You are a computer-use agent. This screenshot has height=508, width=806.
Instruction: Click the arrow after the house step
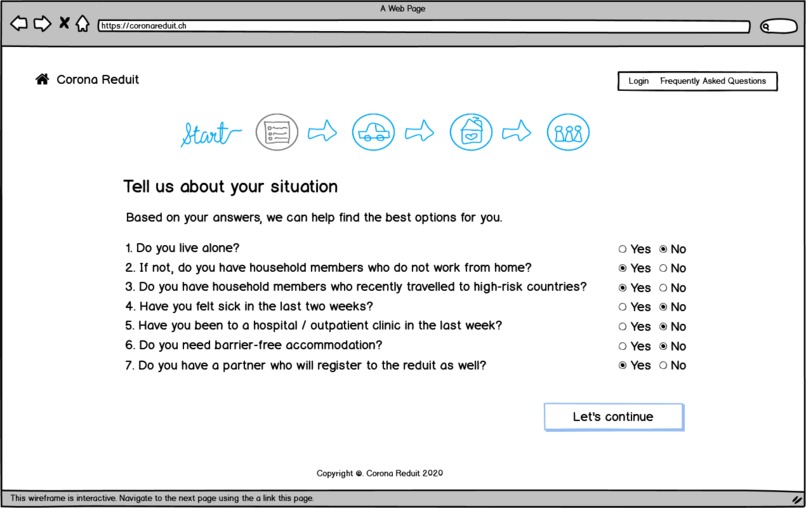point(517,131)
